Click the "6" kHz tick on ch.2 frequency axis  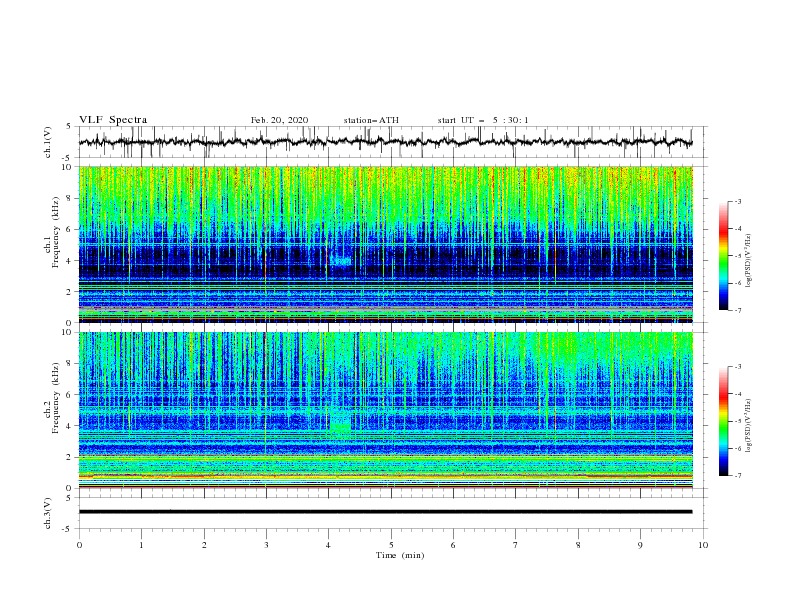pyautogui.click(x=70, y=395)
